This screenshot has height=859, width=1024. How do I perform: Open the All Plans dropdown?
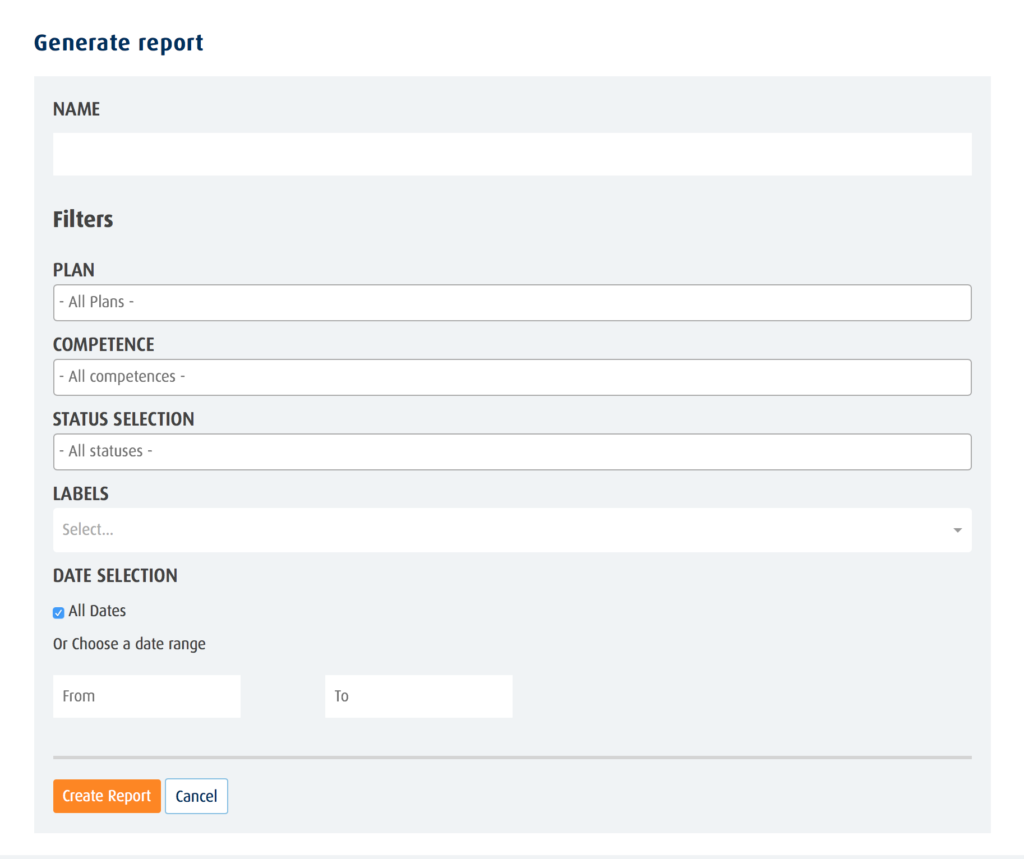(511, 302)
